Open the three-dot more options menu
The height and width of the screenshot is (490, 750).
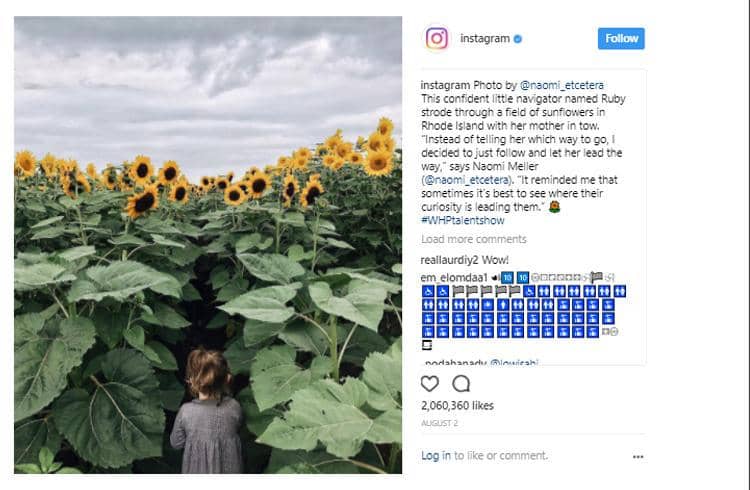(638, 456)
